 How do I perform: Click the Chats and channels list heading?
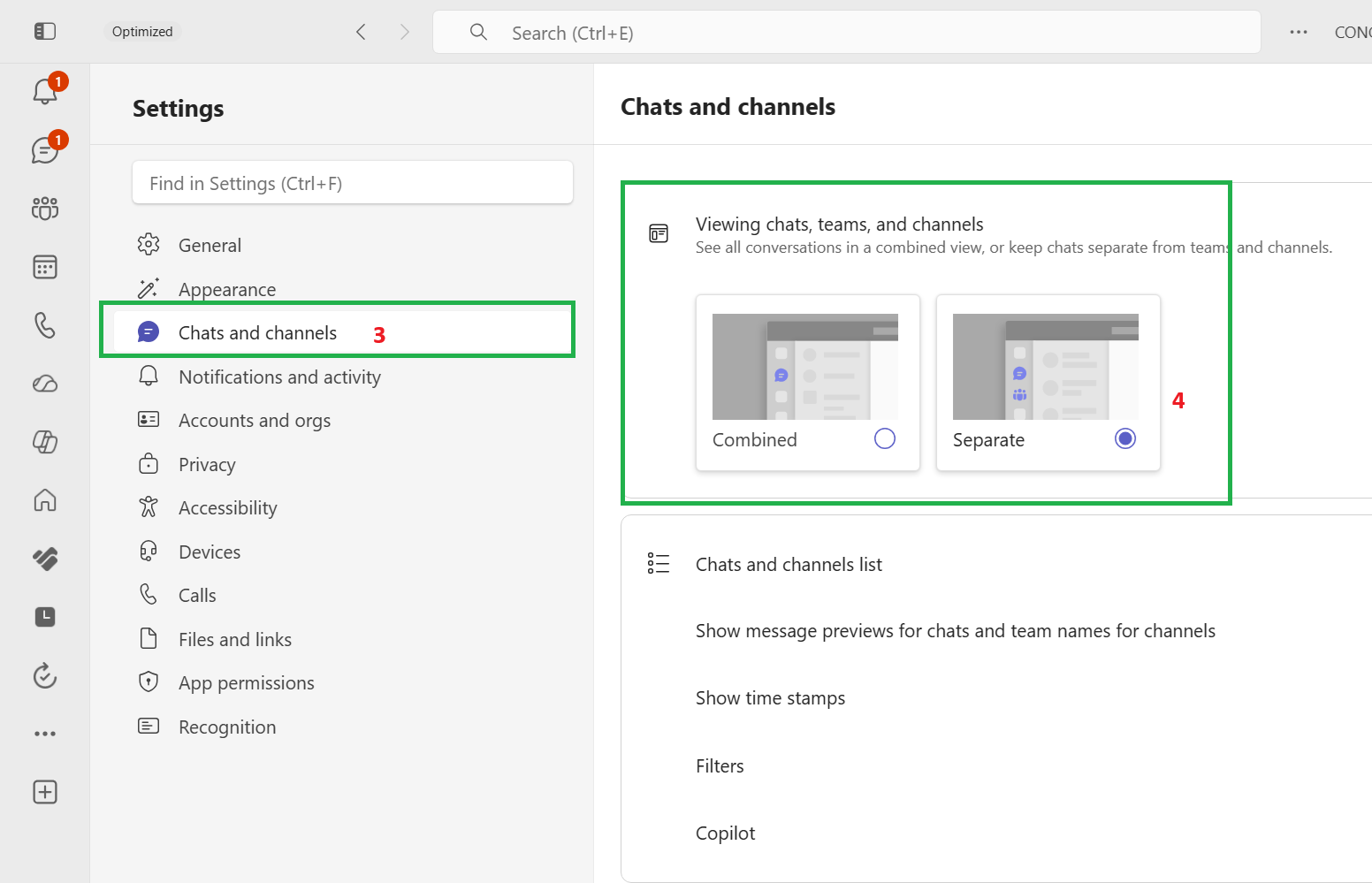(x=789, y=565)
